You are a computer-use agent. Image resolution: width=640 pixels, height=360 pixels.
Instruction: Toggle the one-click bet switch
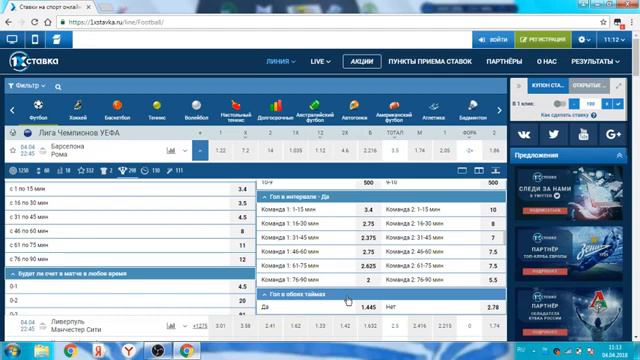[559, 104]
